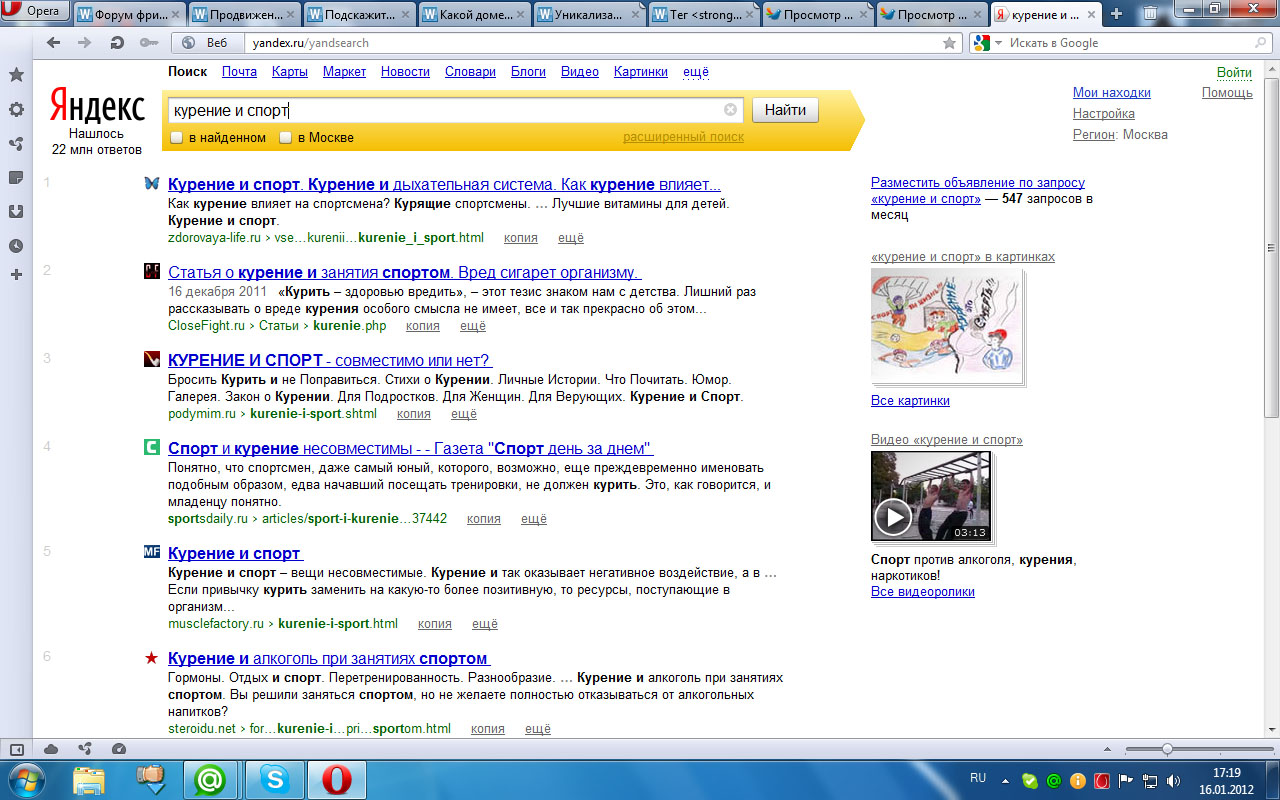1280x800 pixels.
Task: Open Opera Turbo gauge icon in status bar
Action: click(x=119, y=749)
